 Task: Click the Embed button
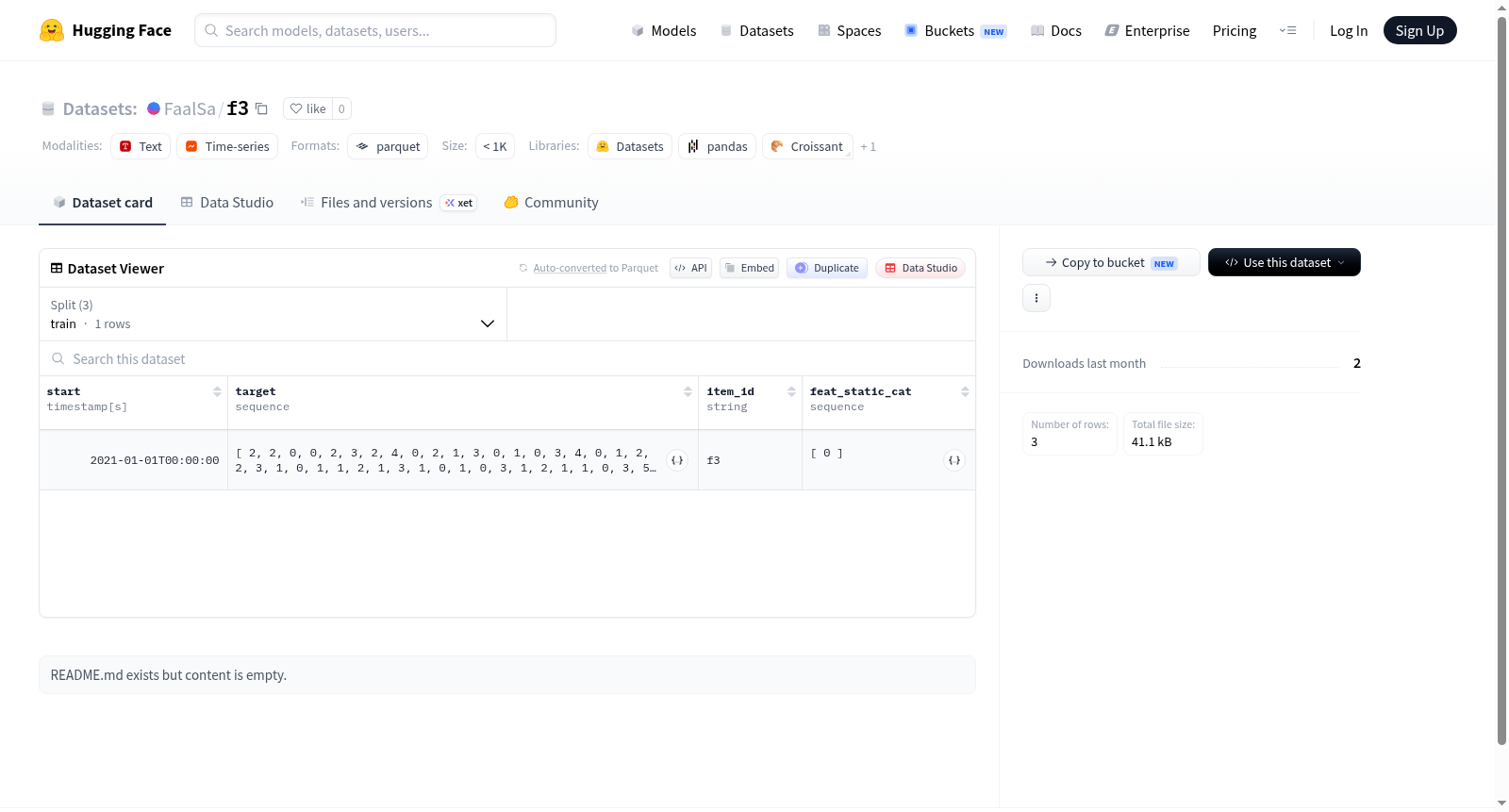tap(749, 268)
